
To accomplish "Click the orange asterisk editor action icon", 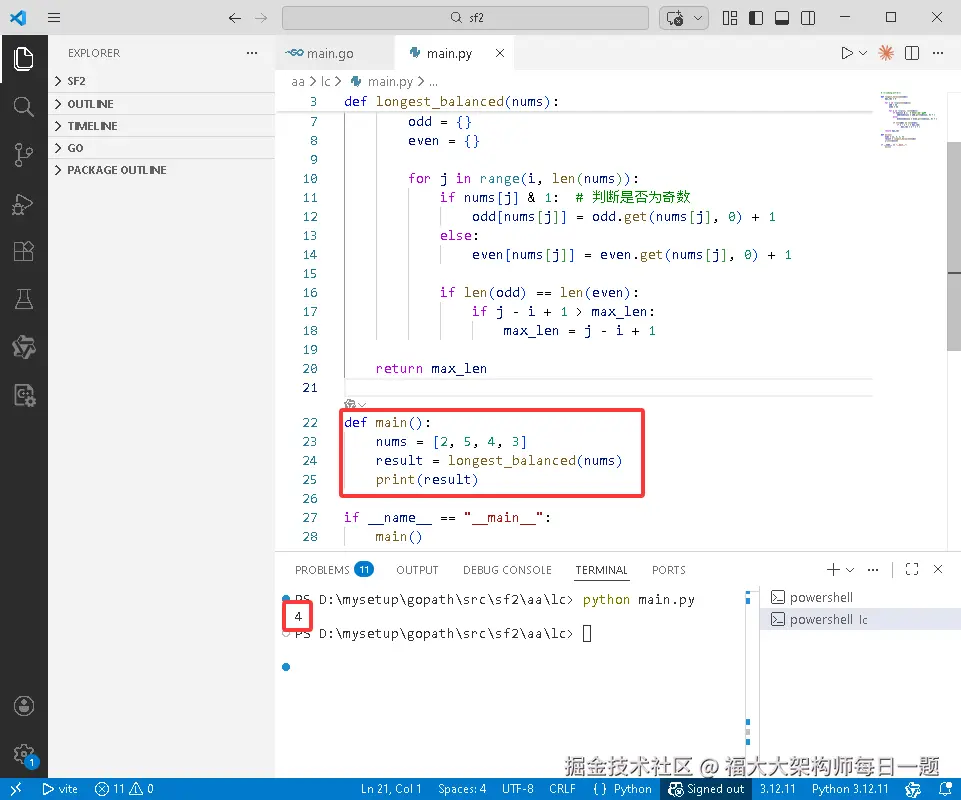I will (x=886, y=53).
